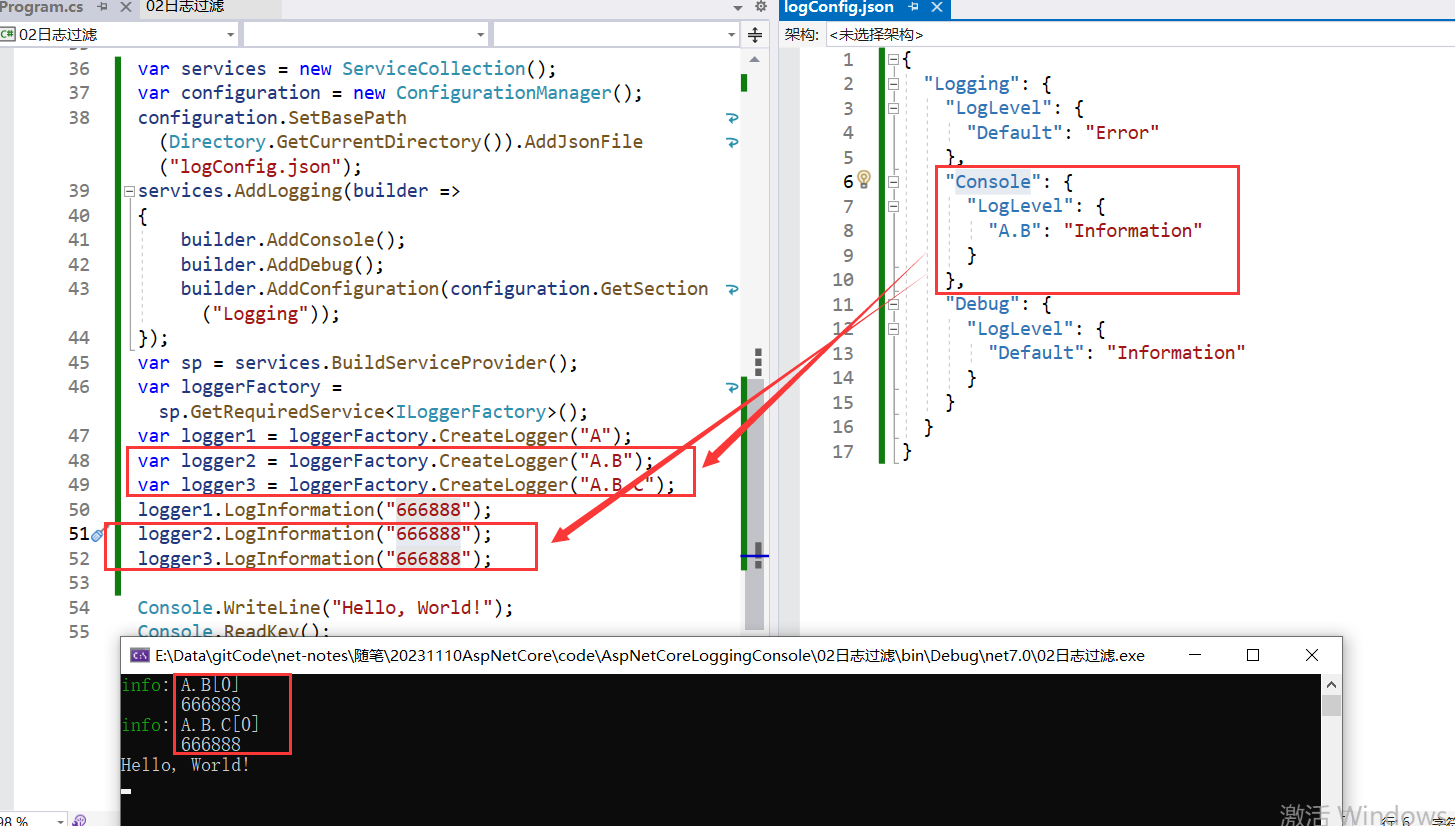Image resolution: width=1455 pixels, height=826 pixels.
Task: Click "ConfigurationManager" on line 37
Action: coord(504,93)
